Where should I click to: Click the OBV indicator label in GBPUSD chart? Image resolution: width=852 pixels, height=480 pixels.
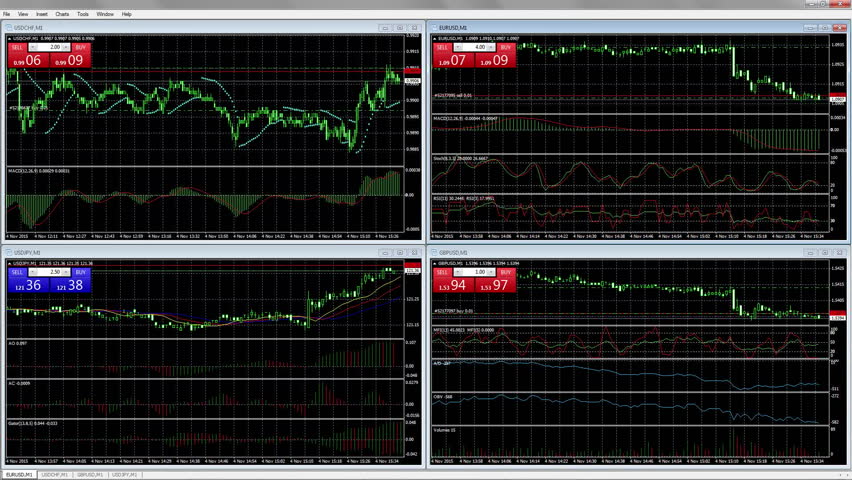point(443,397)
